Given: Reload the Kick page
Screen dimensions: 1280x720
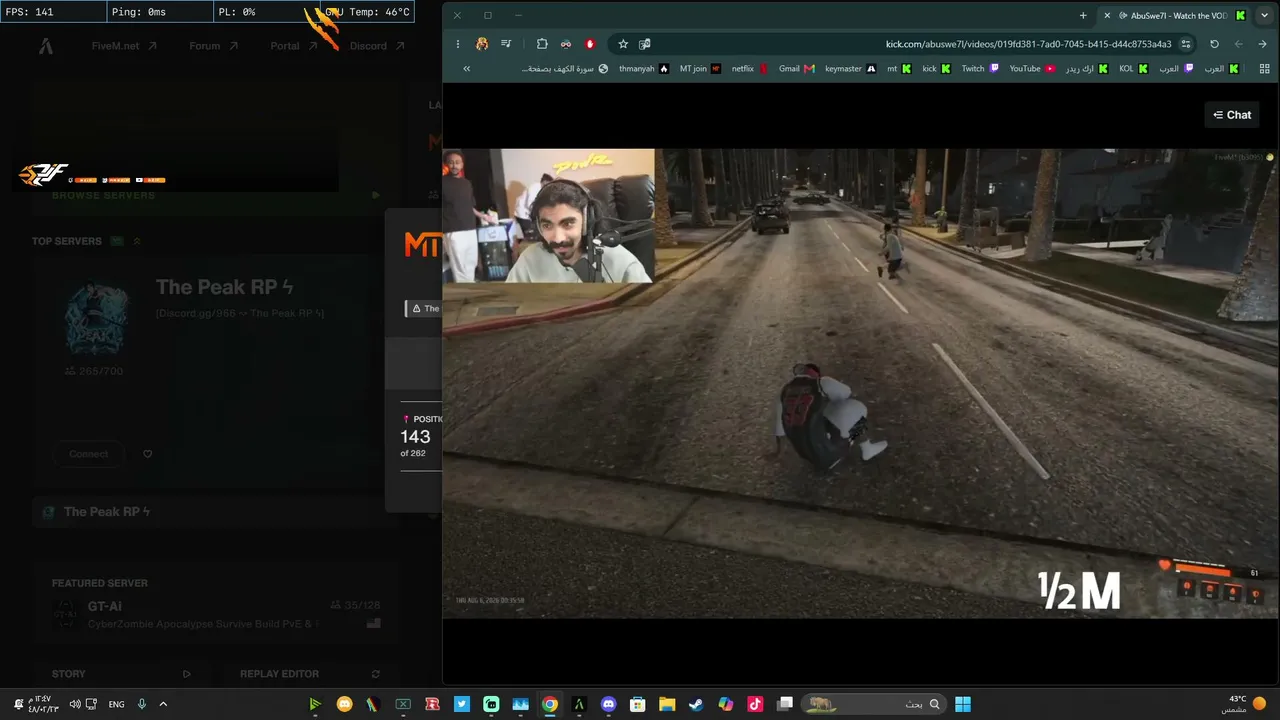Looking at the screenshot, I should pos(1214,44).
